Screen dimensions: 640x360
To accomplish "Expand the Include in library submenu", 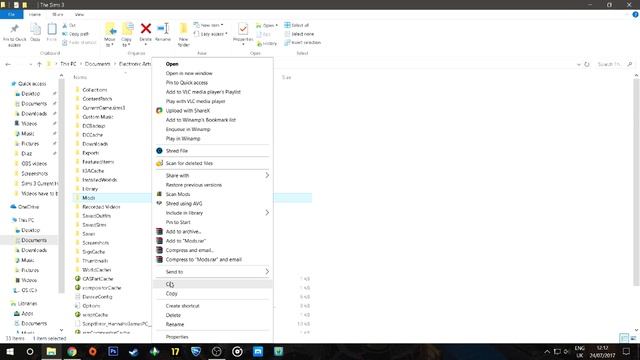I will coord(212,213).
